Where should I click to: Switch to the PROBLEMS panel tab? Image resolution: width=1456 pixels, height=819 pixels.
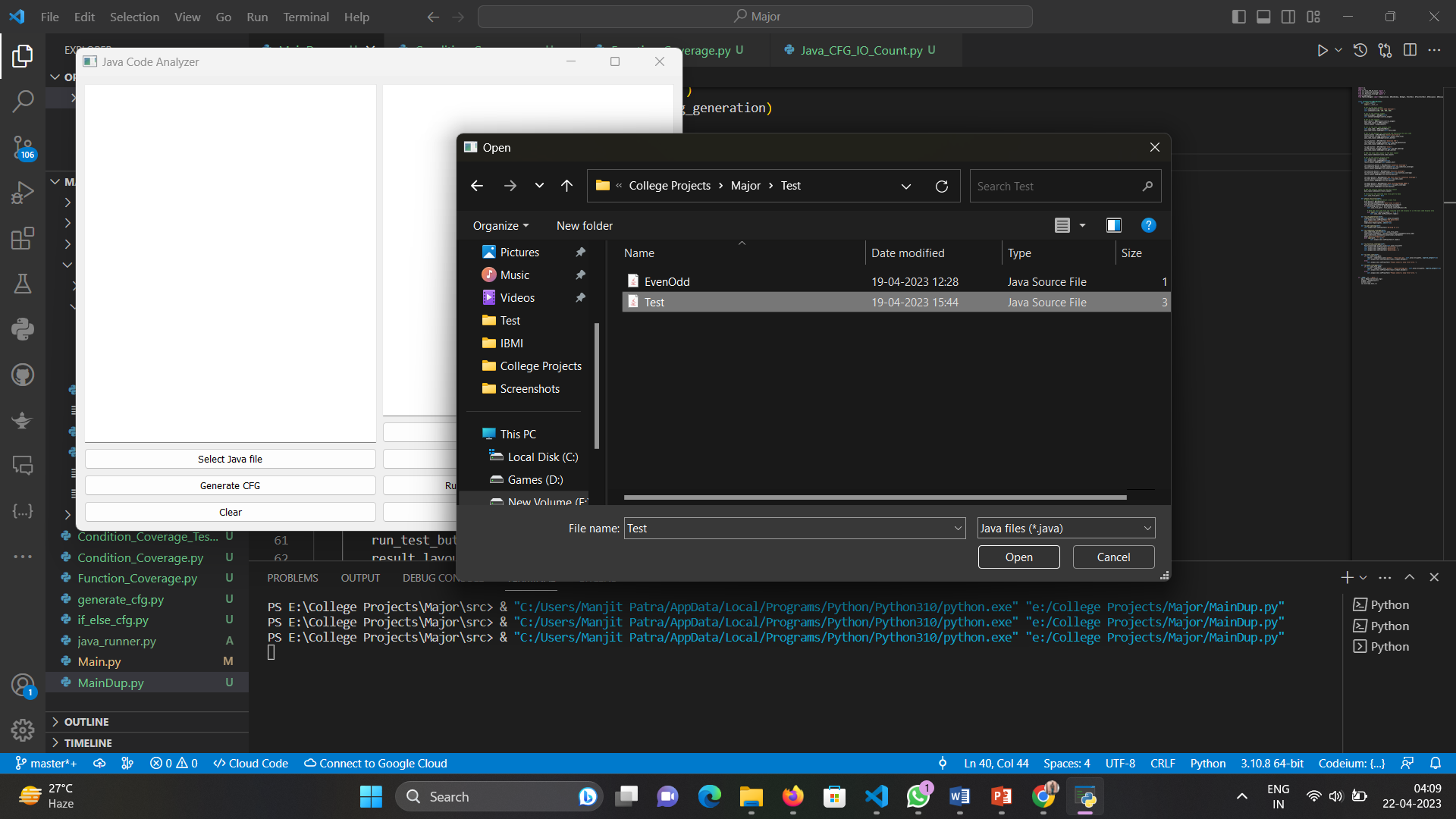click(x=292, y=578)
